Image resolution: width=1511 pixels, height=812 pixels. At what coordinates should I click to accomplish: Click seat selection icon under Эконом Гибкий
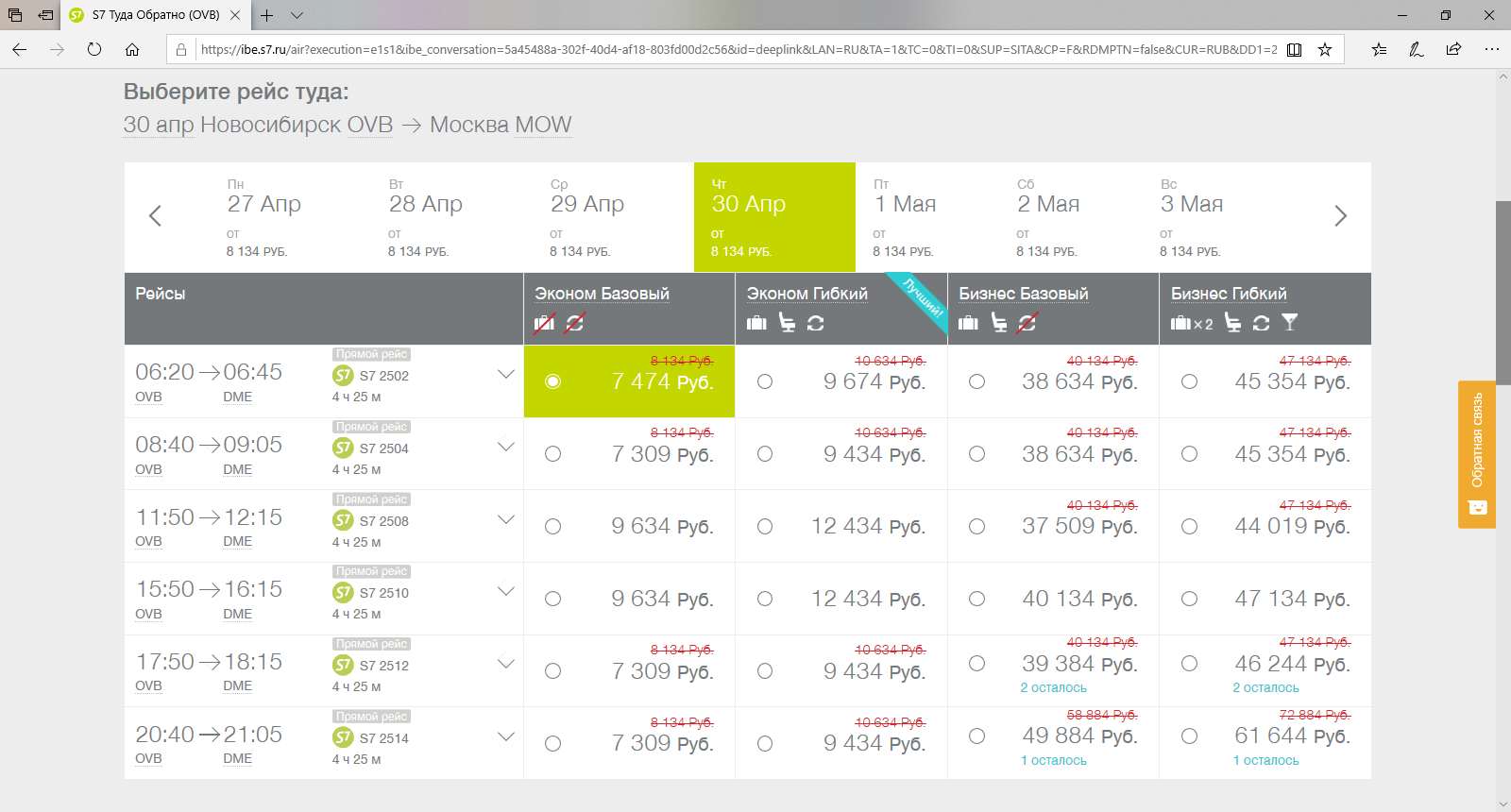787,323
